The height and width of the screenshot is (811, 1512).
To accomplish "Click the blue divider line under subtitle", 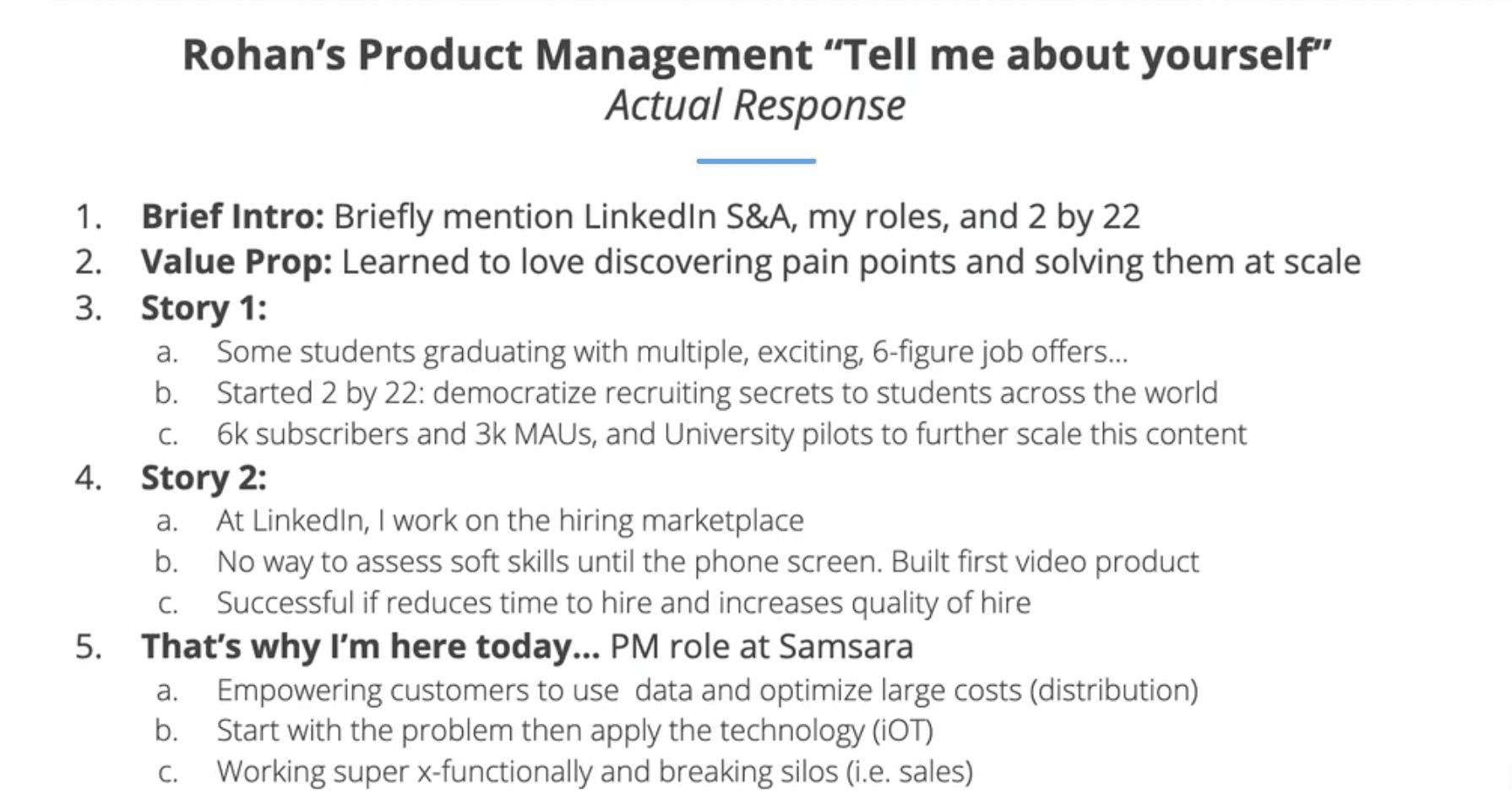I will point(756,161).
